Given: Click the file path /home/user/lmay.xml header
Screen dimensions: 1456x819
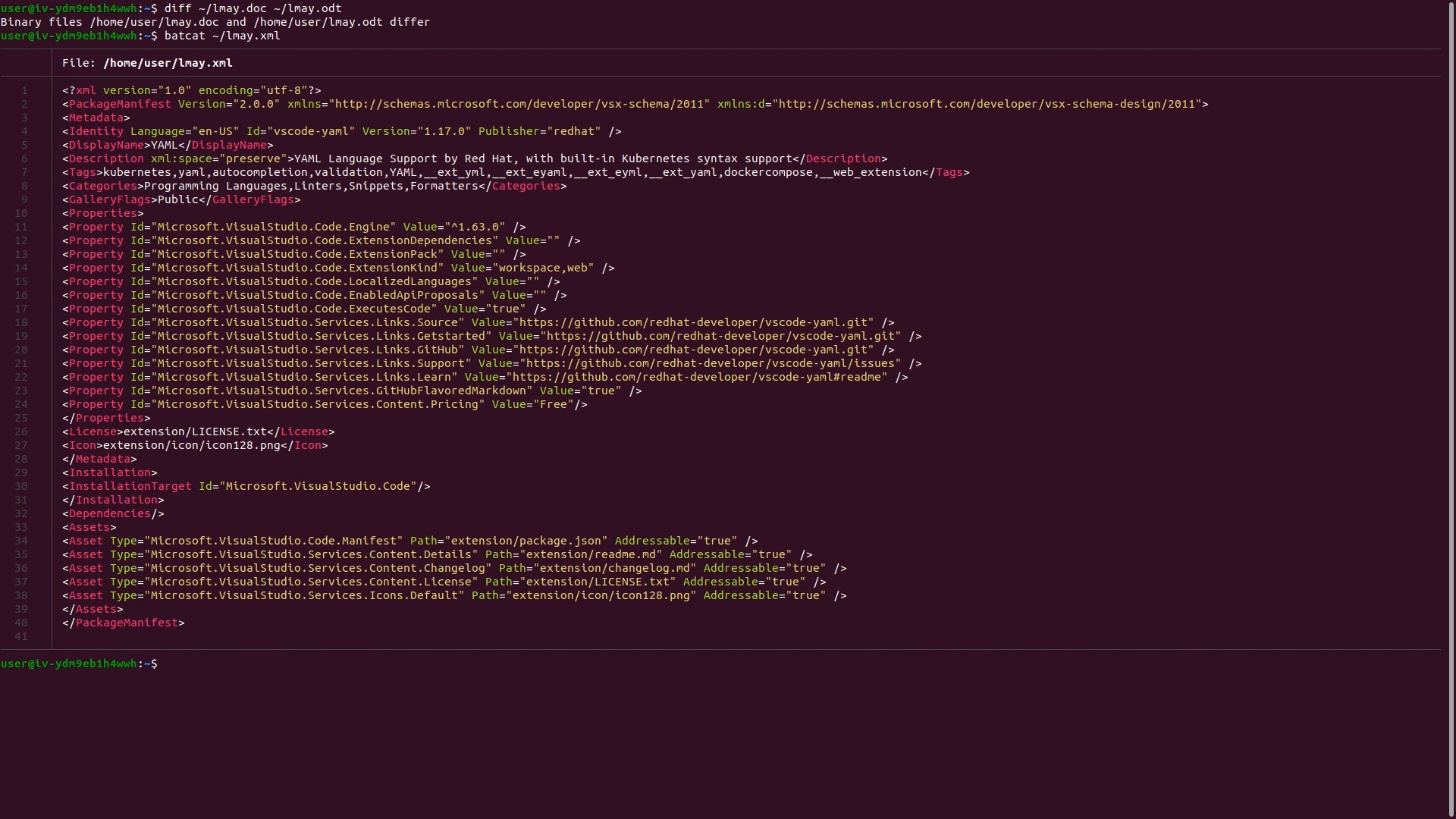Looking at the screenshot, I should pyautogui.click(x=168, y=63).
